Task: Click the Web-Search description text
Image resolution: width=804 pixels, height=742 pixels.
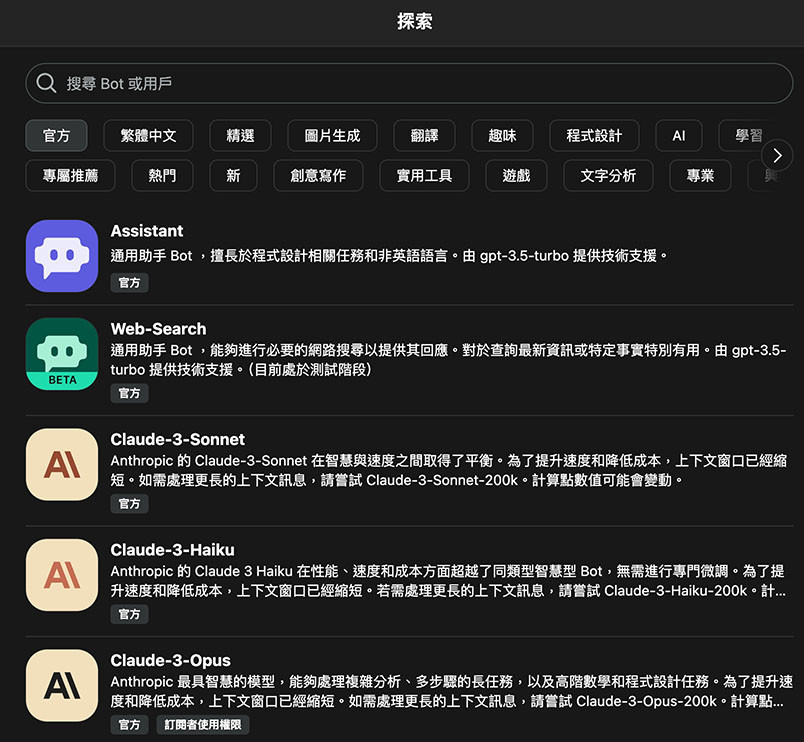Action: tap(448, 359)
